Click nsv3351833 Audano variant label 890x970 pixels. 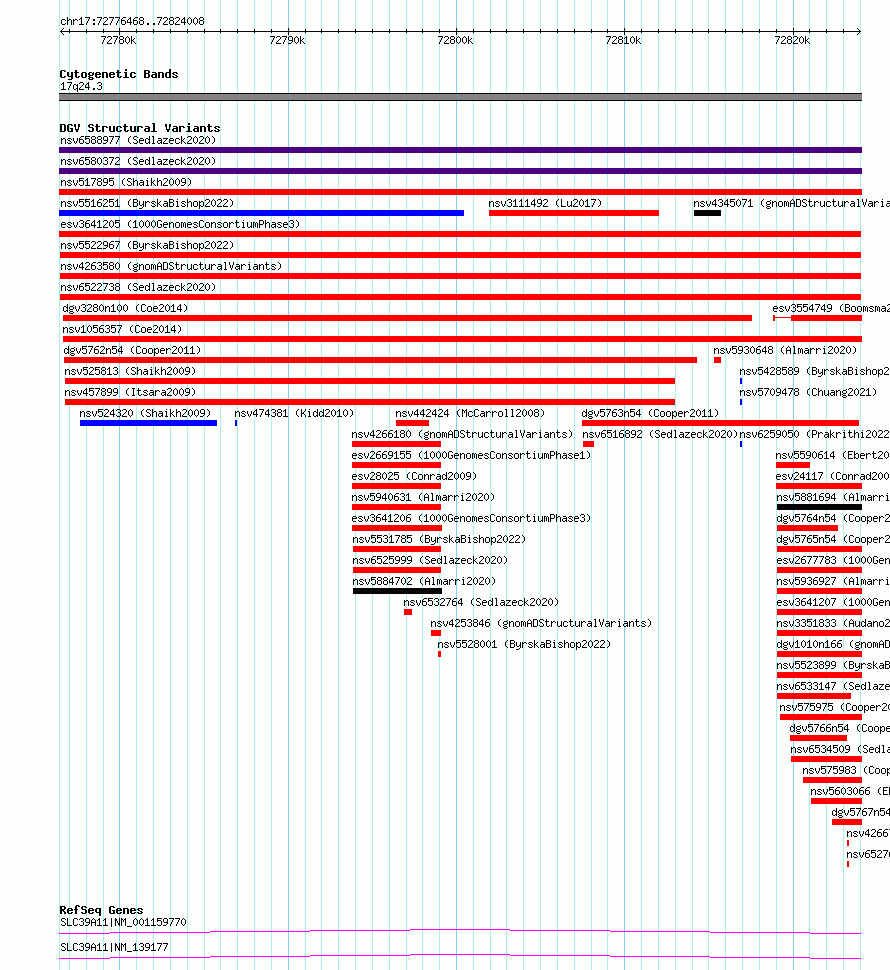tap(833, 624)
